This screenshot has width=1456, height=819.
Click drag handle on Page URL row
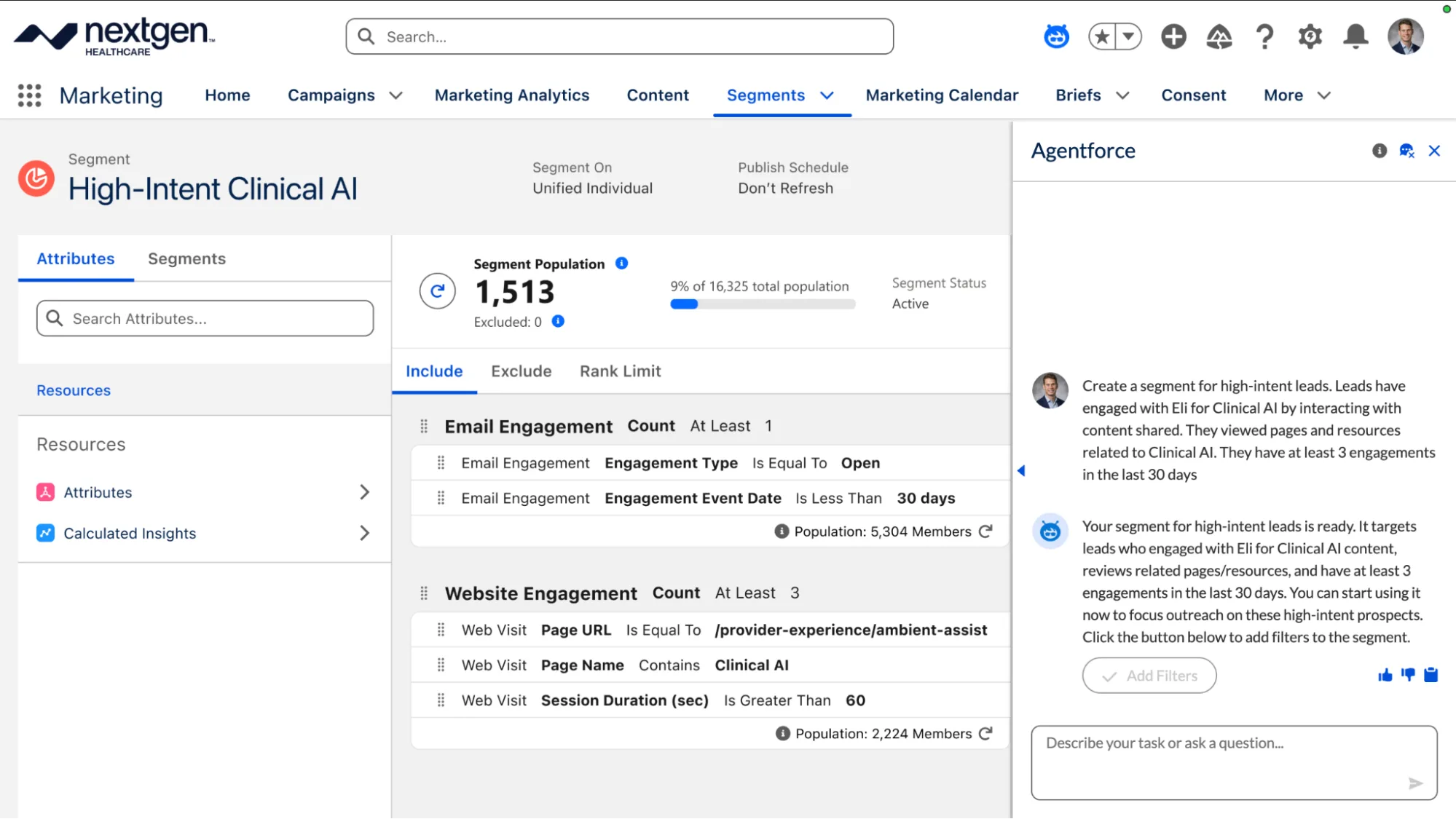coord(441,630)
